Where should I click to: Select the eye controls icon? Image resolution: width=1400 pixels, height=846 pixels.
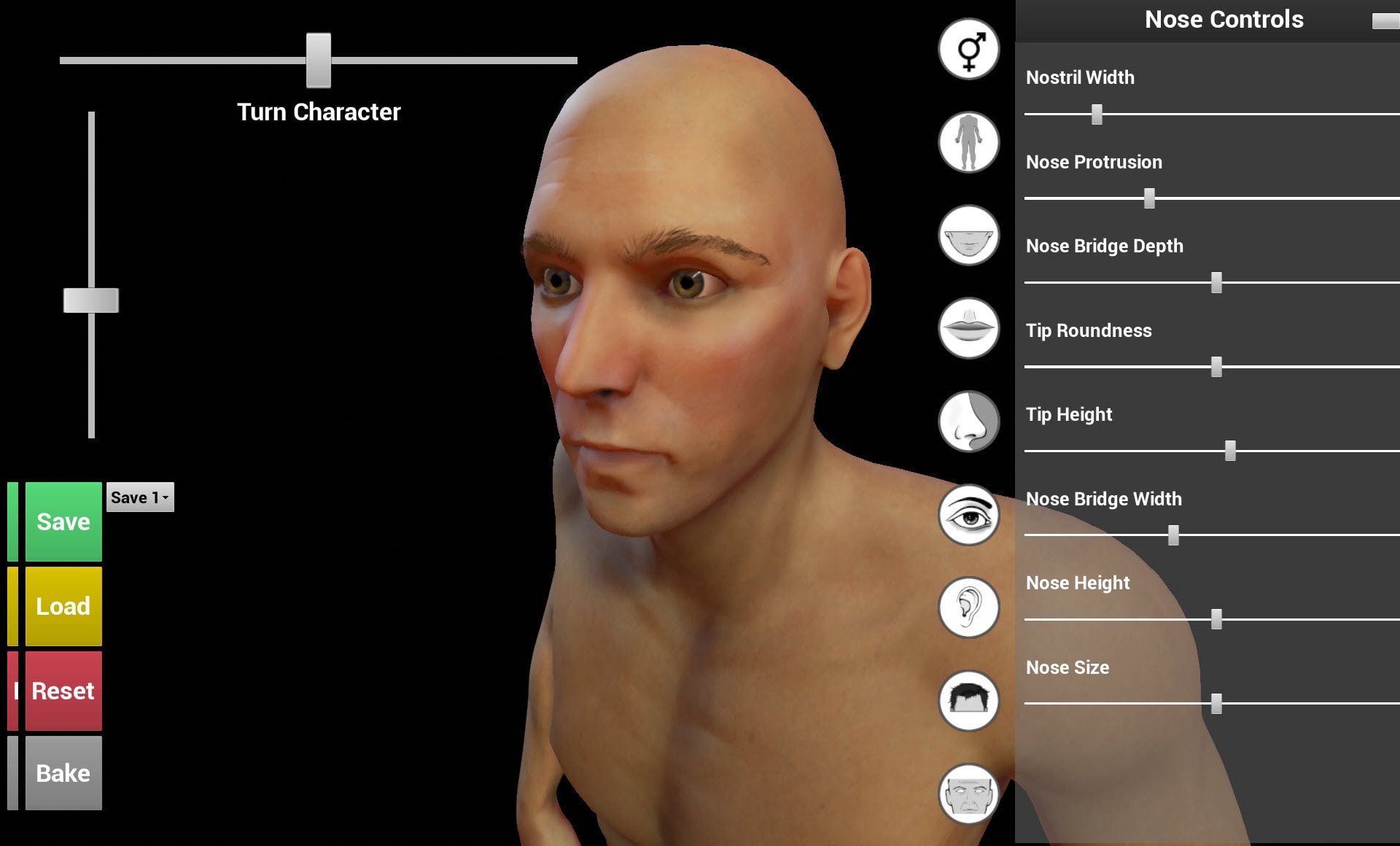pyautogui.click(x=968, y=515)
